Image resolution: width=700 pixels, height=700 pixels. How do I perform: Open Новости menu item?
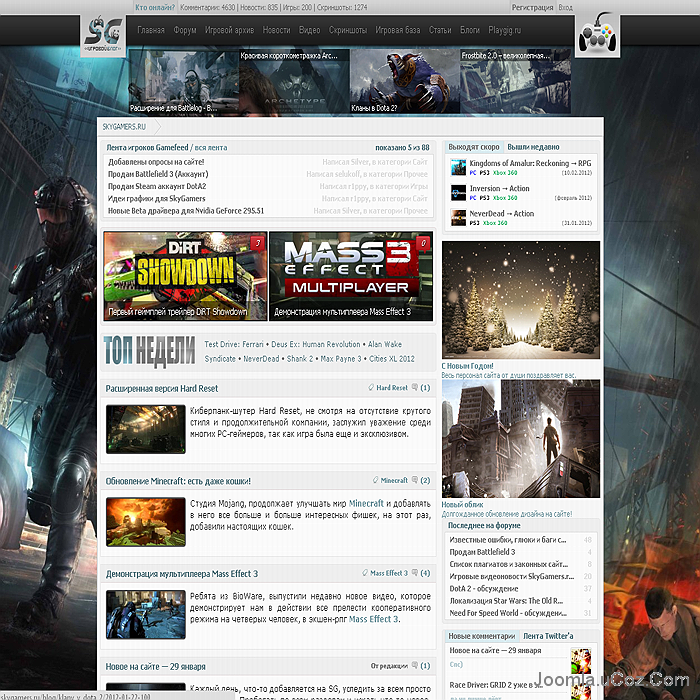[276, 30]
